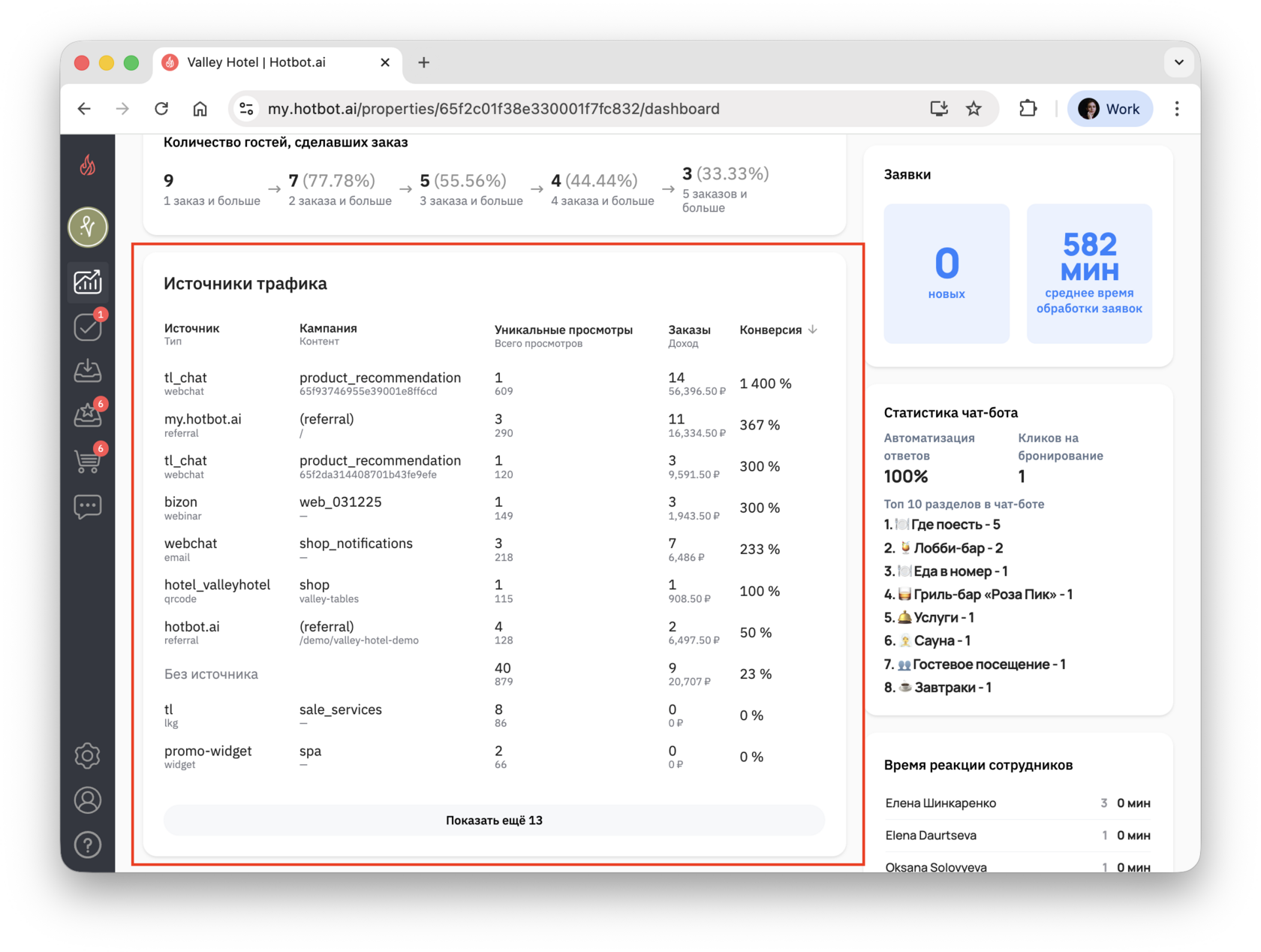Click the 582 мин average time card
1261x952 pixels.
click(x=1089, y=273)
